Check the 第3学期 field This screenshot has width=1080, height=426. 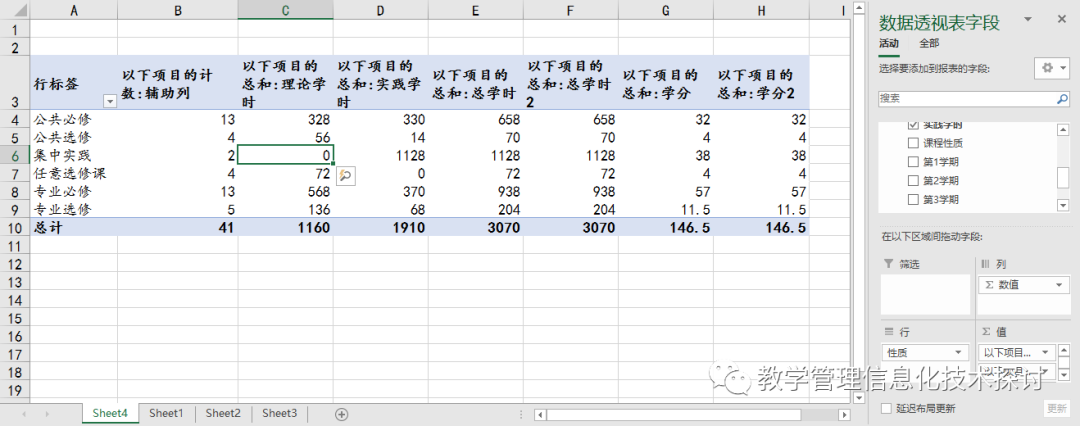(913, 200)
